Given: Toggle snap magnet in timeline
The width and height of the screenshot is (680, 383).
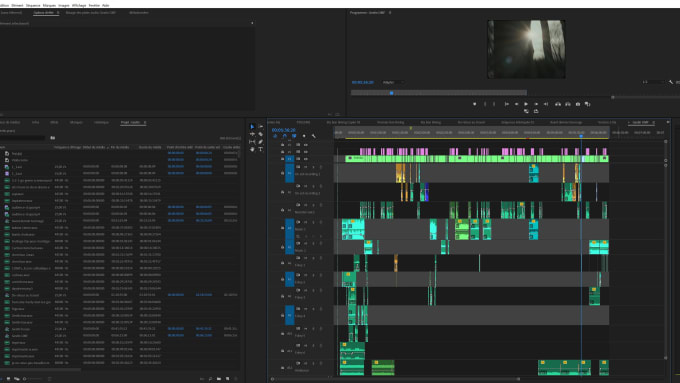Looking at the screenshot, I should (x=284, y=136).
